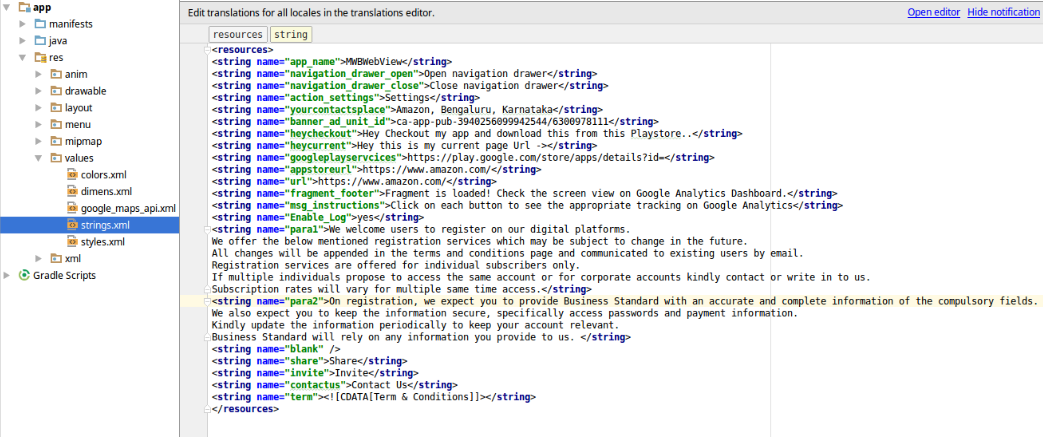The width and height of the screenshot is (1043, 437).
Task: Collapse the app module tree
Action: [x=7, y=7]
